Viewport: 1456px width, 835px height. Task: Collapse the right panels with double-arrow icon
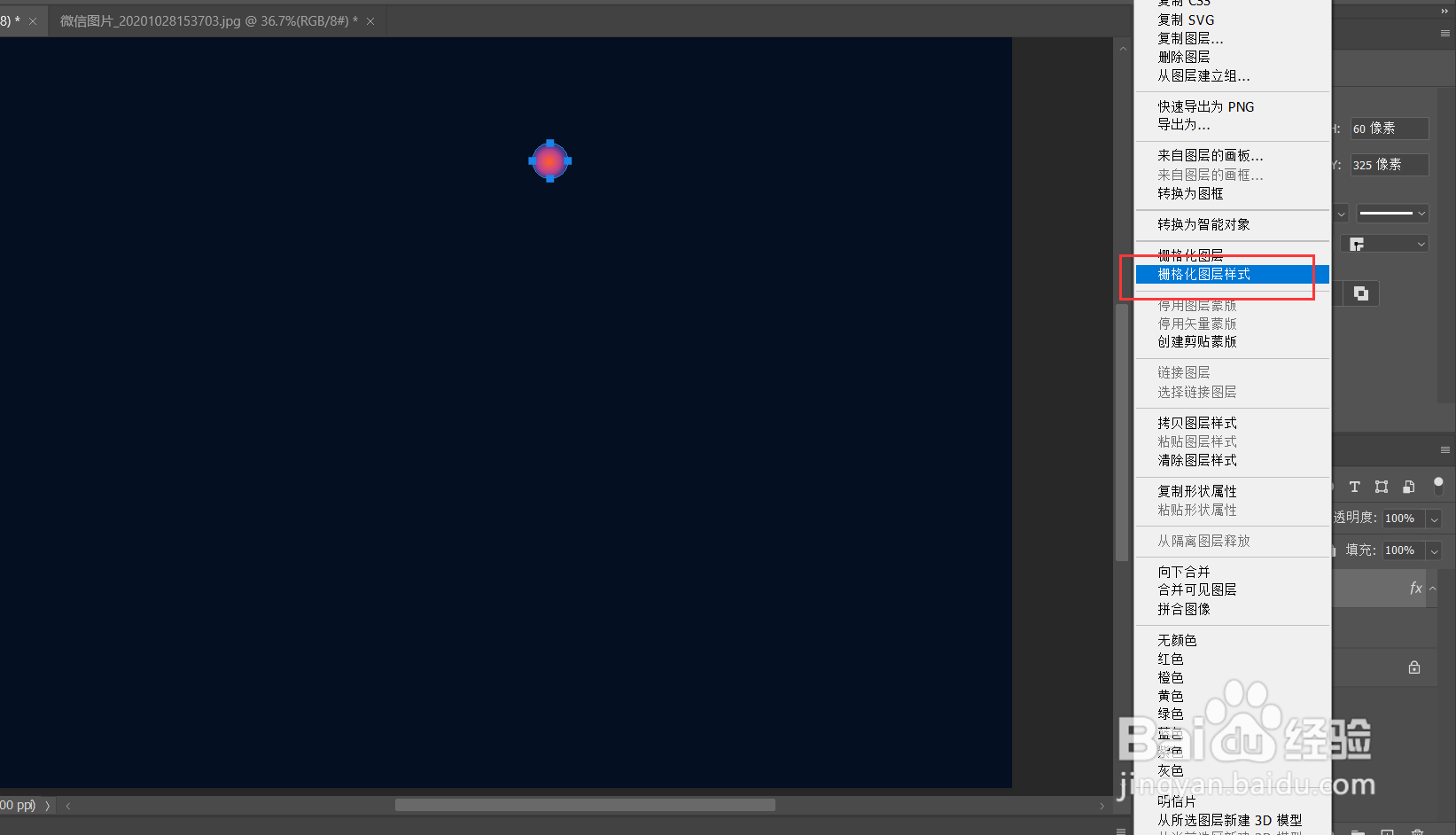coord(1444,11)
